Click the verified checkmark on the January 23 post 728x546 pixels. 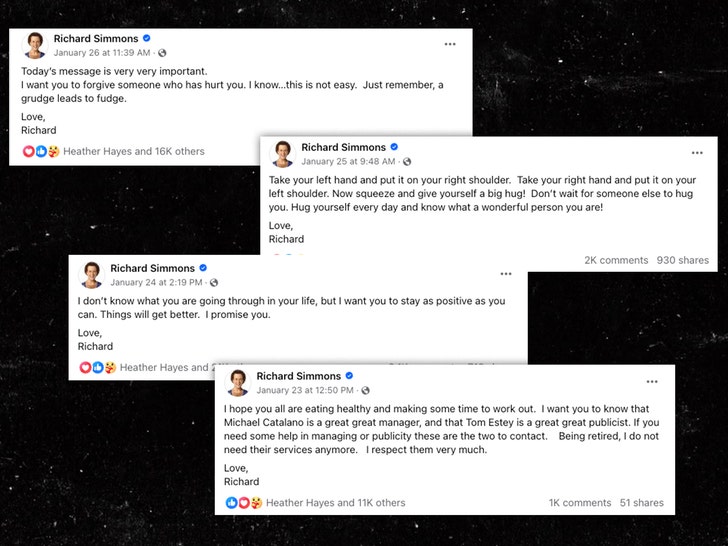[349, 376]
